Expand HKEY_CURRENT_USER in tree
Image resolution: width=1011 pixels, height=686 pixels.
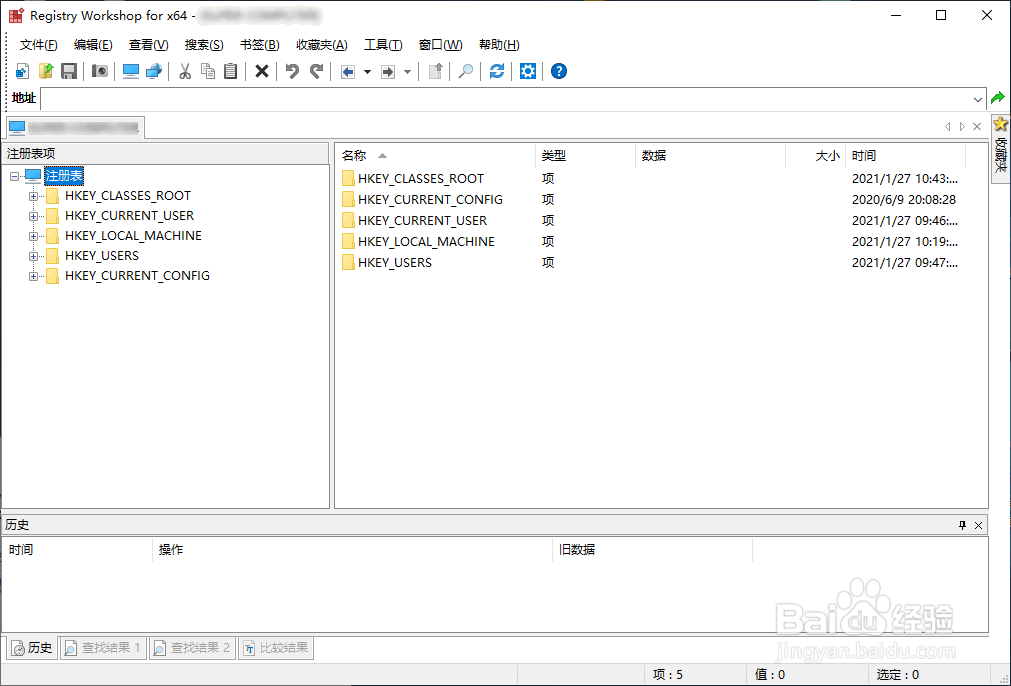[33, 216]
